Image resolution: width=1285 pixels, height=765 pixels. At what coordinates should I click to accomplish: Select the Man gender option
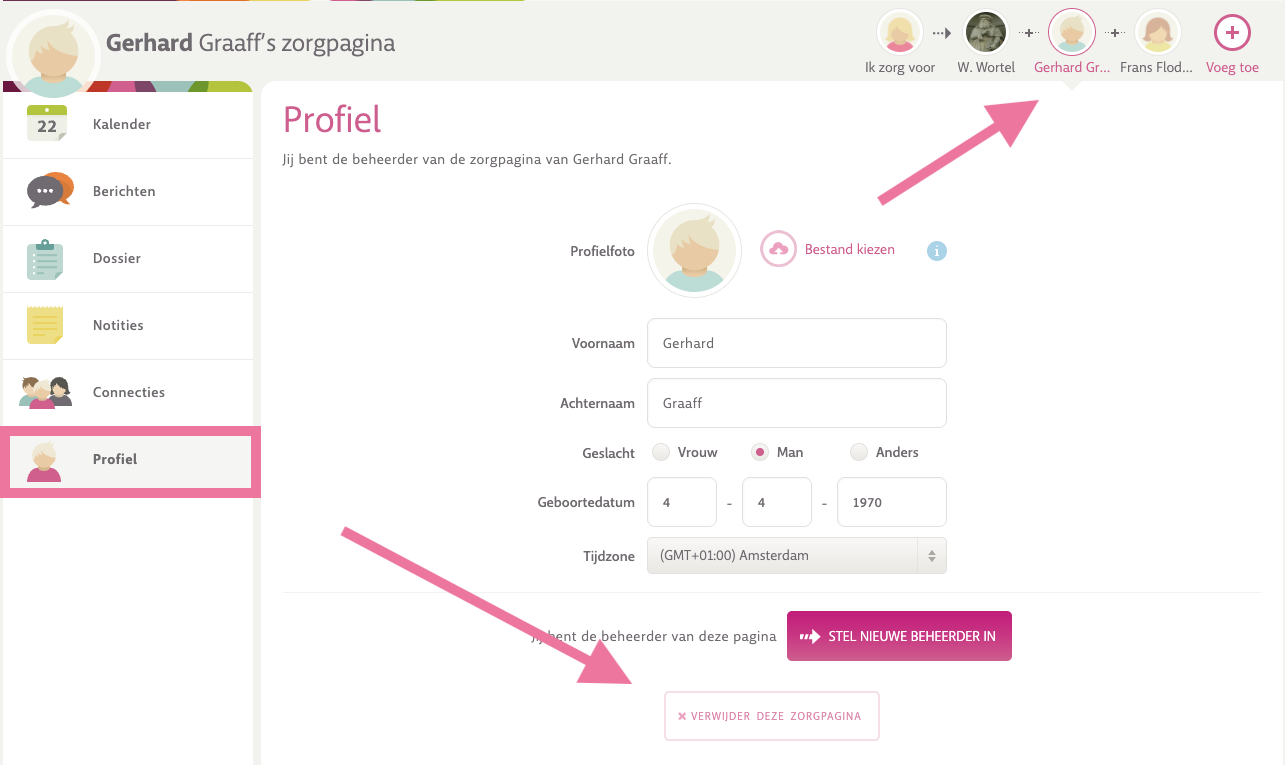tap(760, 452)
